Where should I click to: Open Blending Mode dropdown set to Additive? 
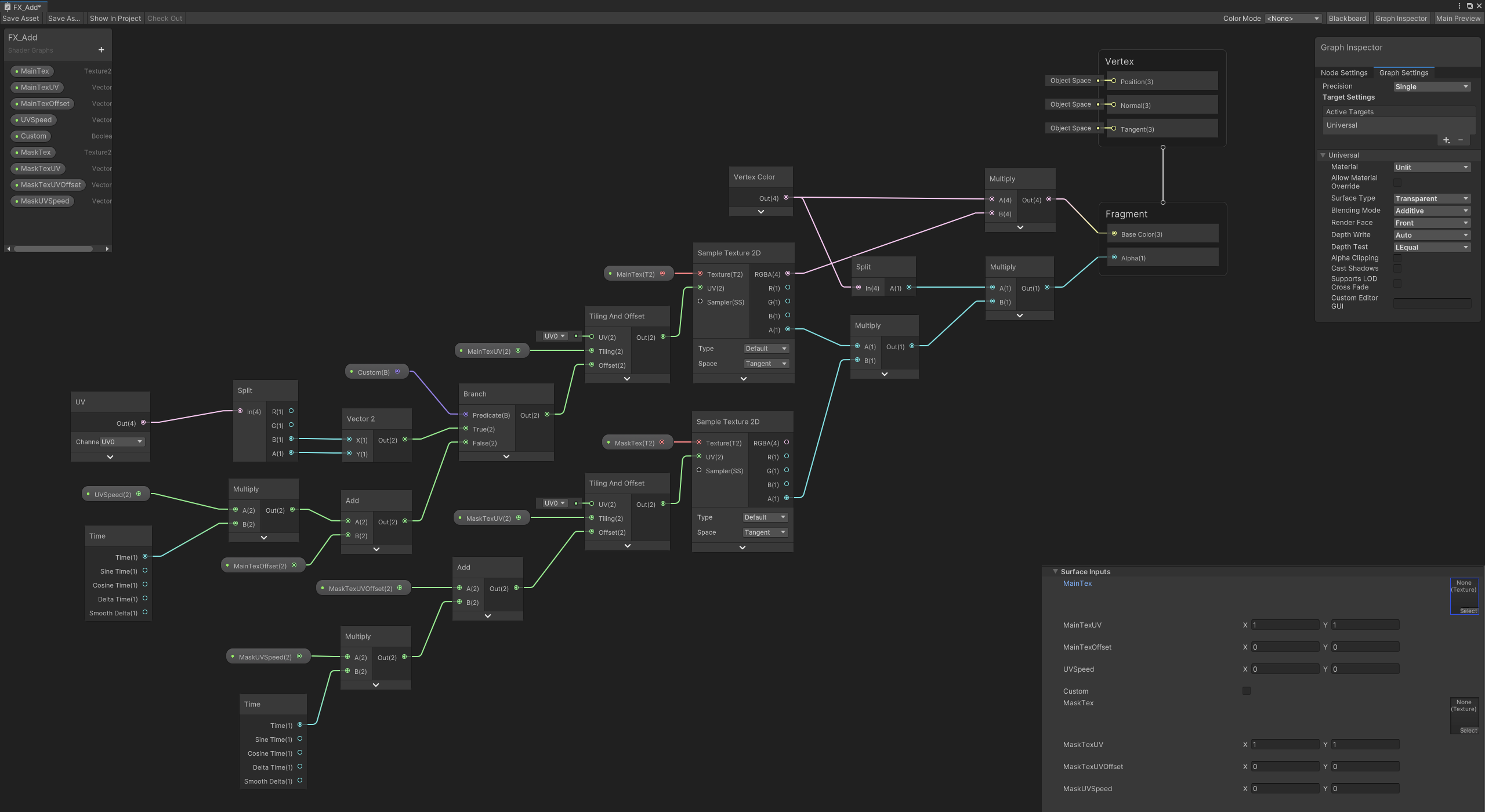(x=1431, y=211)
